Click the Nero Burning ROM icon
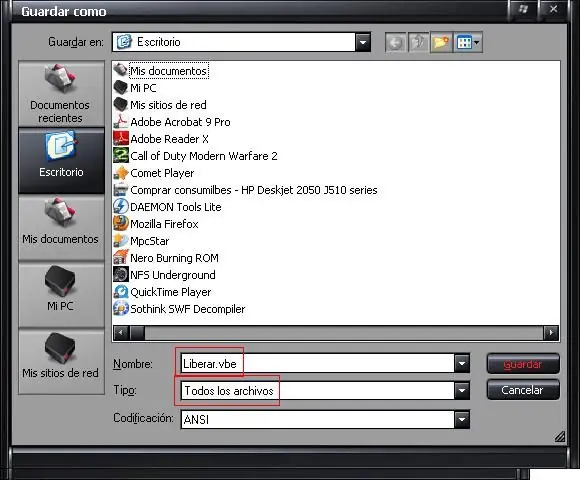580x480 pixels. (x=121, y=258)
